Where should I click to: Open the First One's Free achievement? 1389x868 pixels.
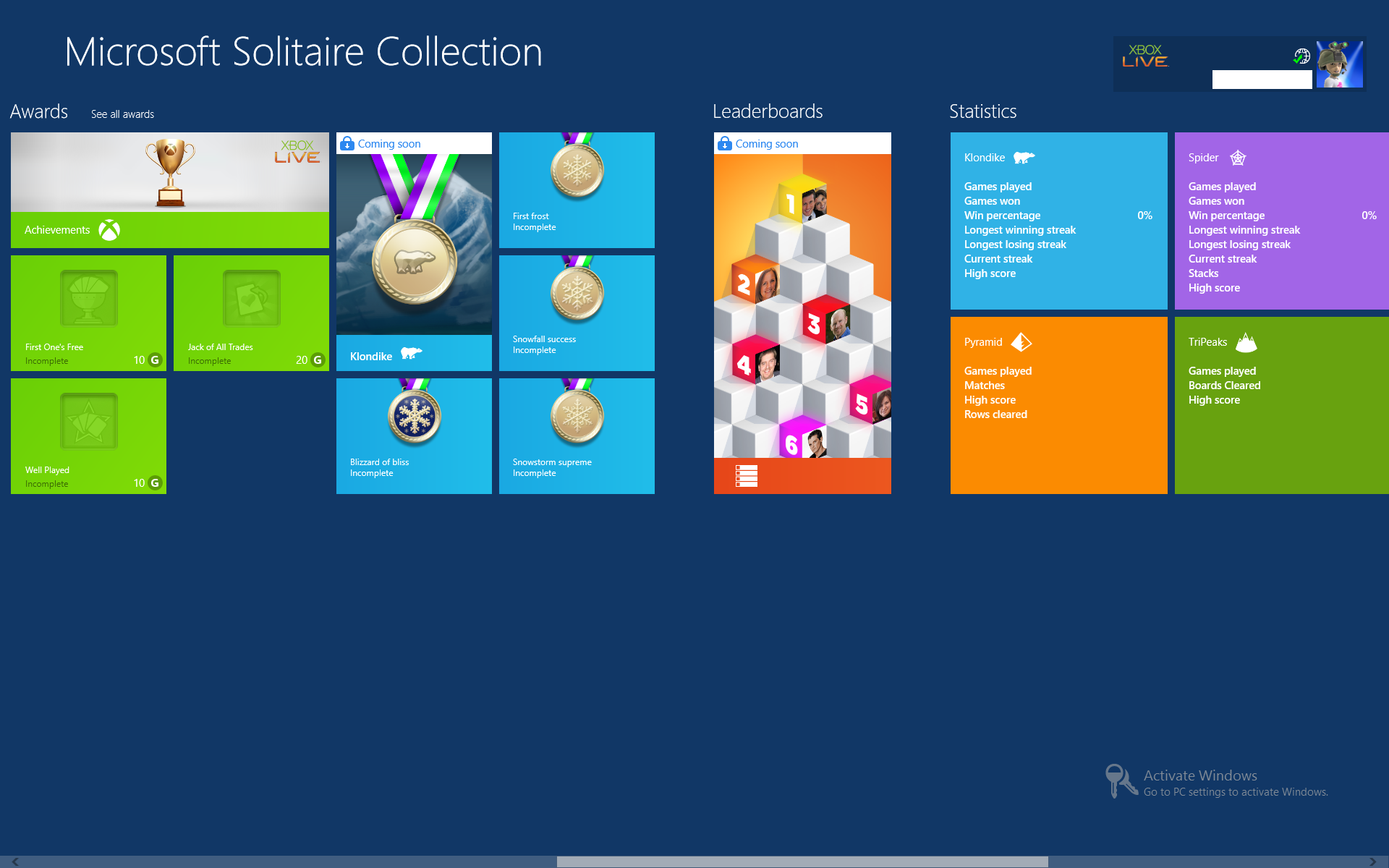88,313
